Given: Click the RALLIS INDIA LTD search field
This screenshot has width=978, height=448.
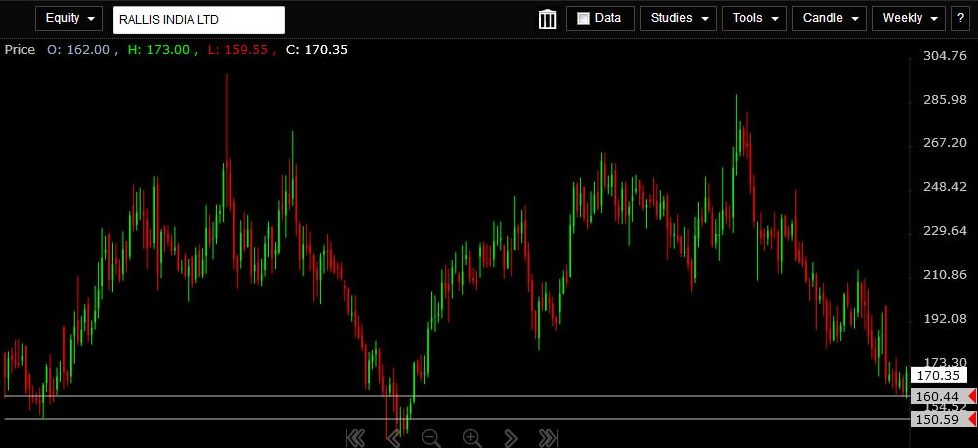Looking at the screenshot, I should pyautogui.click(x=198, y=19).
